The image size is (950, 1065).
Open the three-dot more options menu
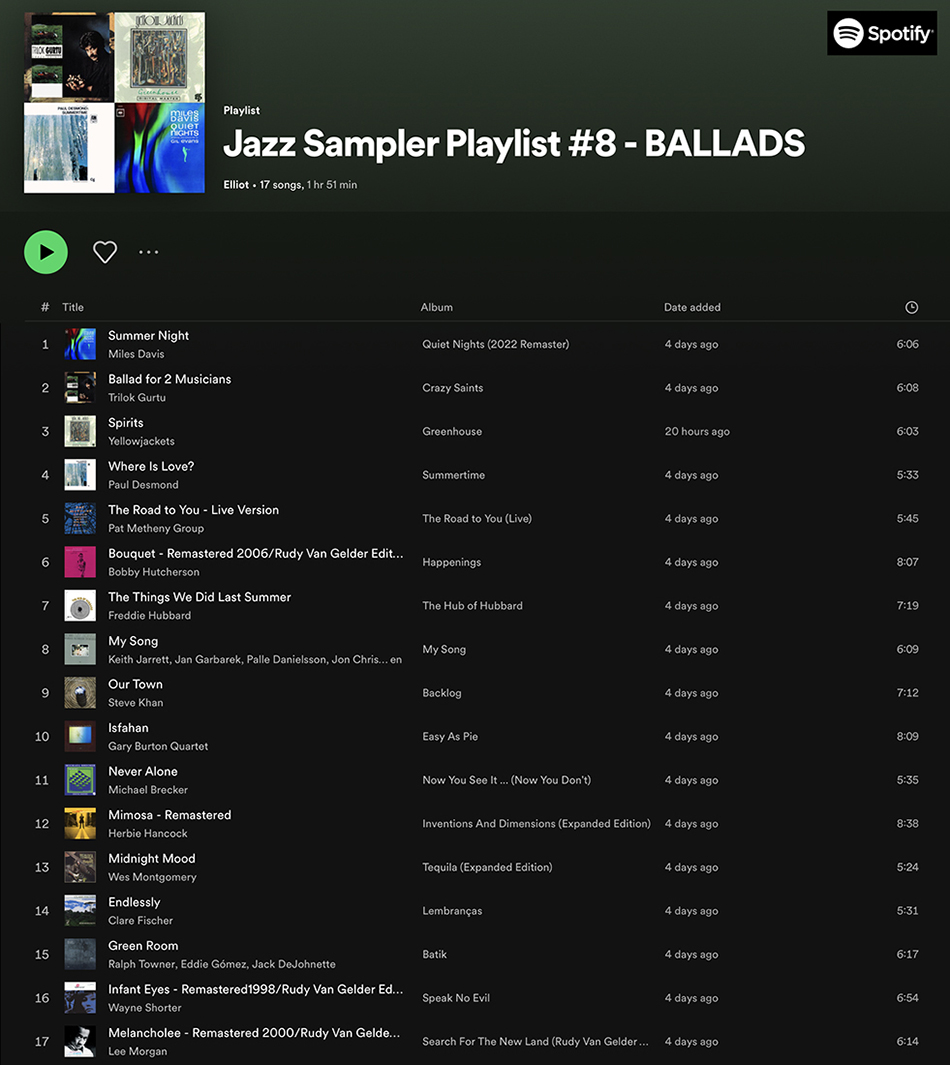(x=149, y=252)
